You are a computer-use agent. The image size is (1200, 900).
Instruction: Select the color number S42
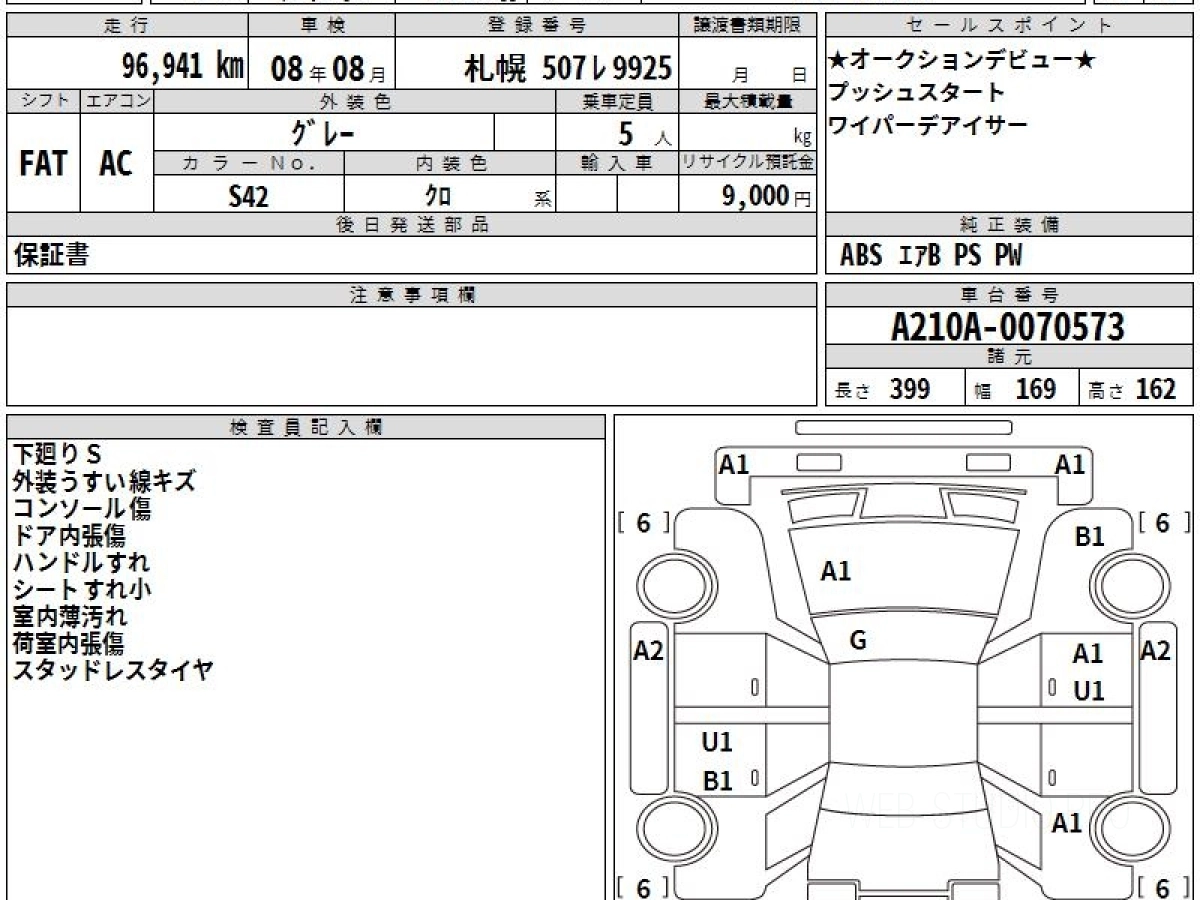248,197
